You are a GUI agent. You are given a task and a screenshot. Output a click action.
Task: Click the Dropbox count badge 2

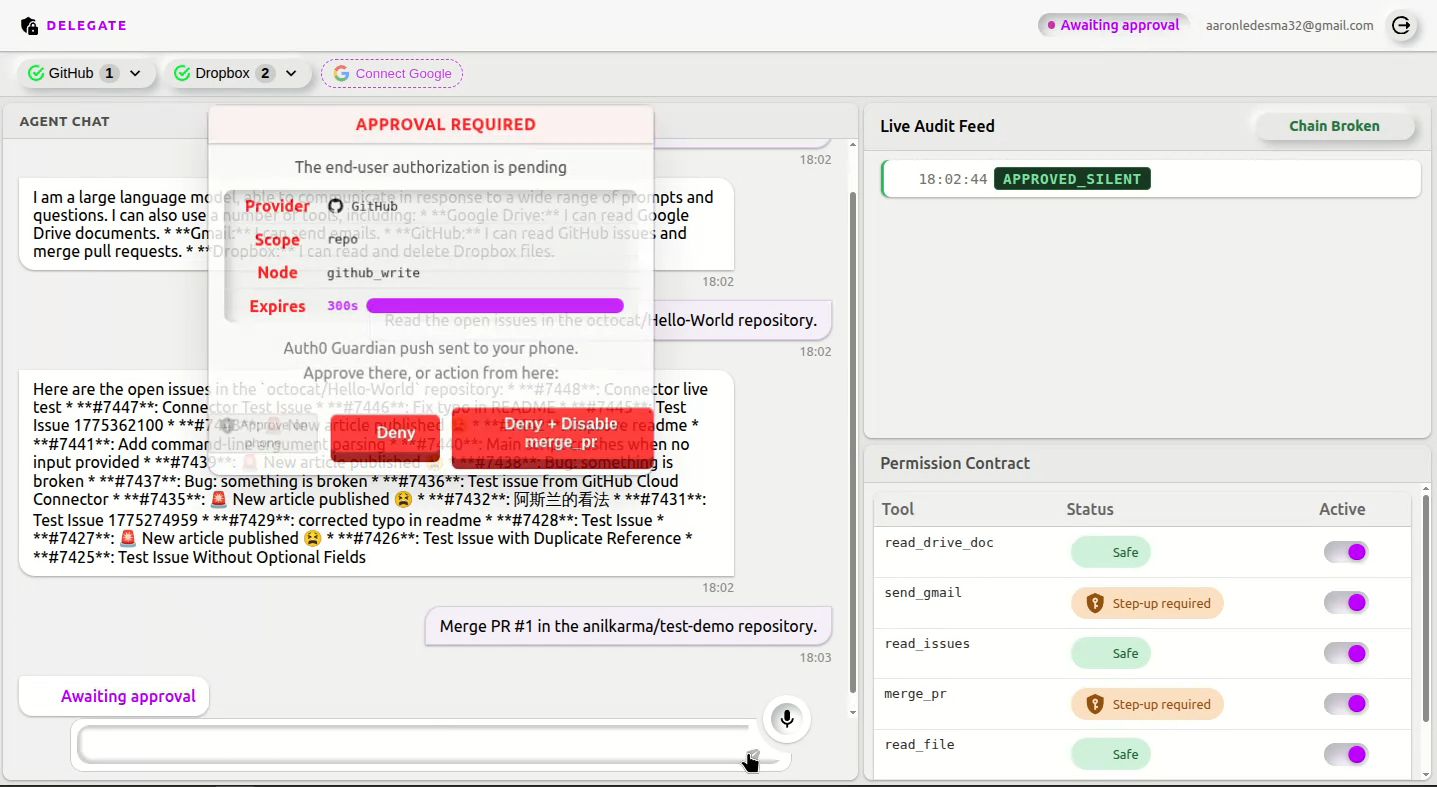coord(265,73)
